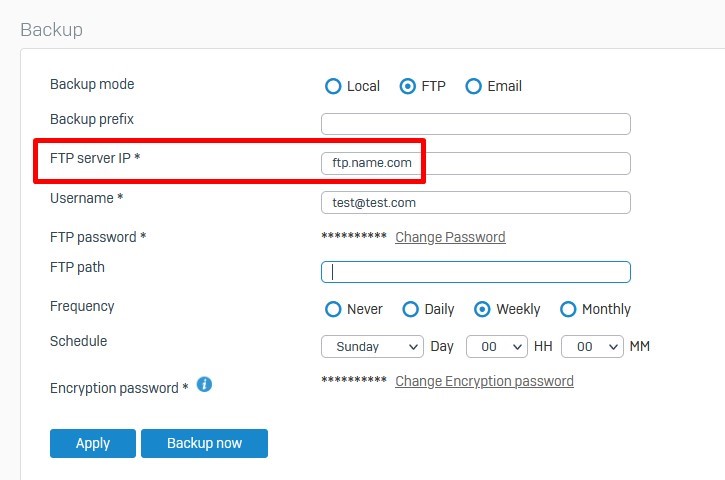
Task: Click the Encryption password info icon
Action: (x=204, y=384)
